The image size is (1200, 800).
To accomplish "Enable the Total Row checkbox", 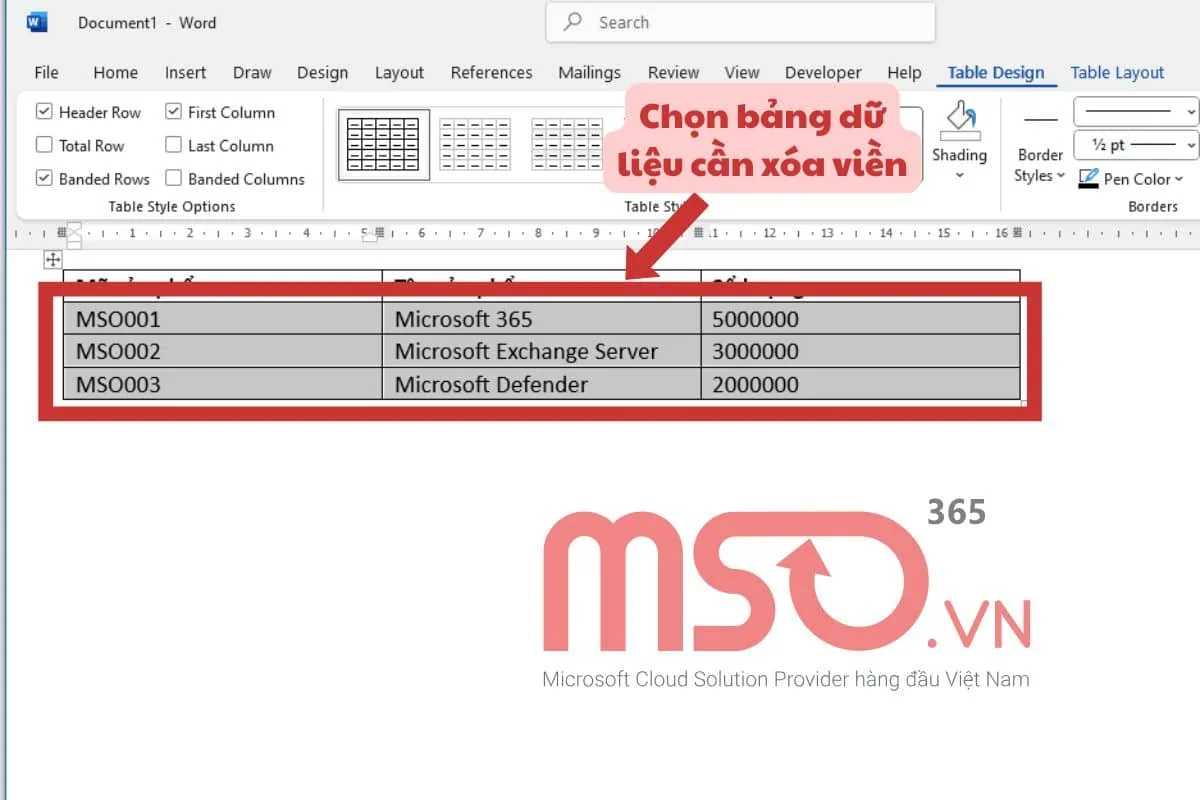I will (x=44, y=145).
